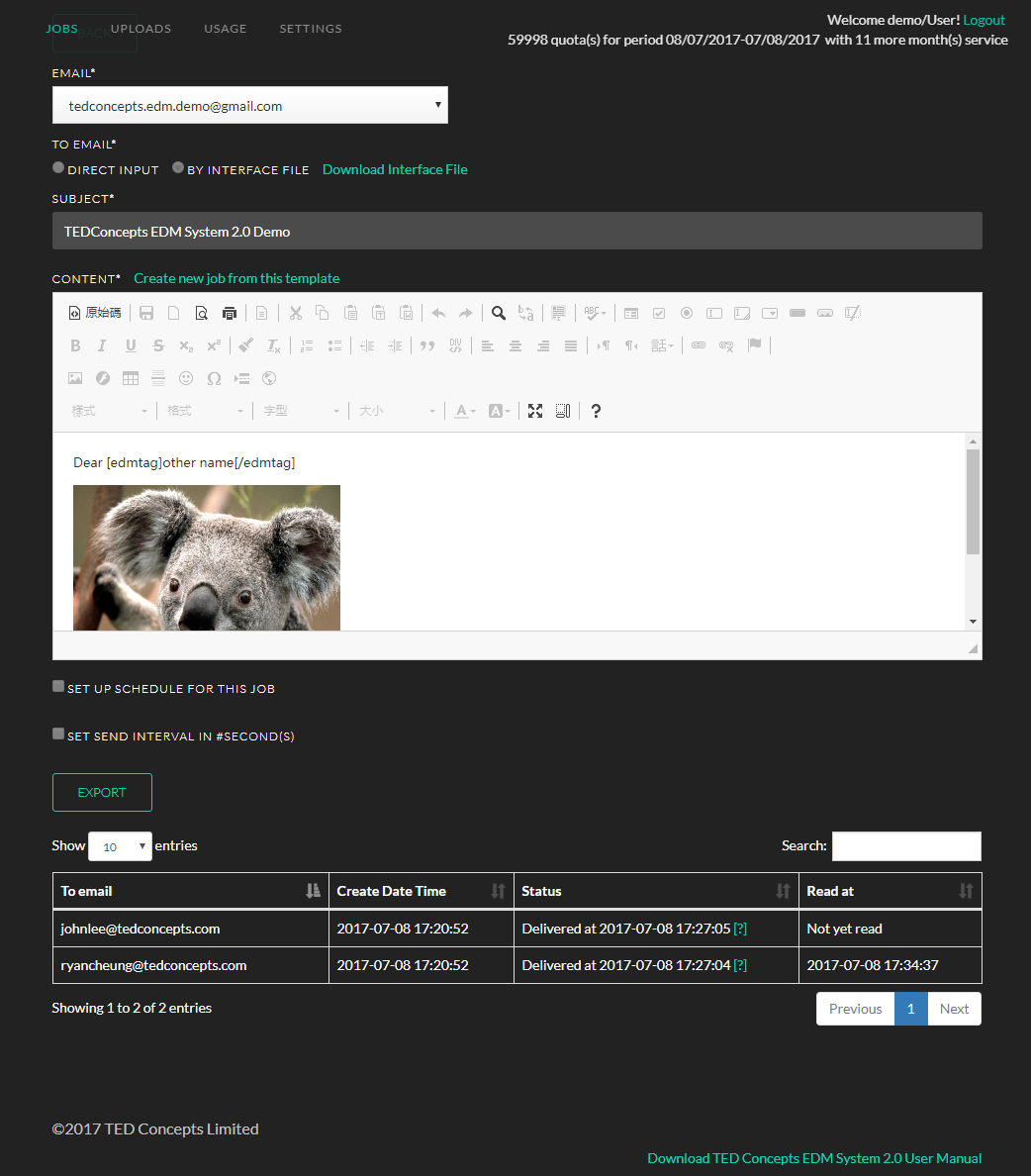Screen dimensions: 1031x1176
Task: Open the Uploads tab
Action: 141,29
